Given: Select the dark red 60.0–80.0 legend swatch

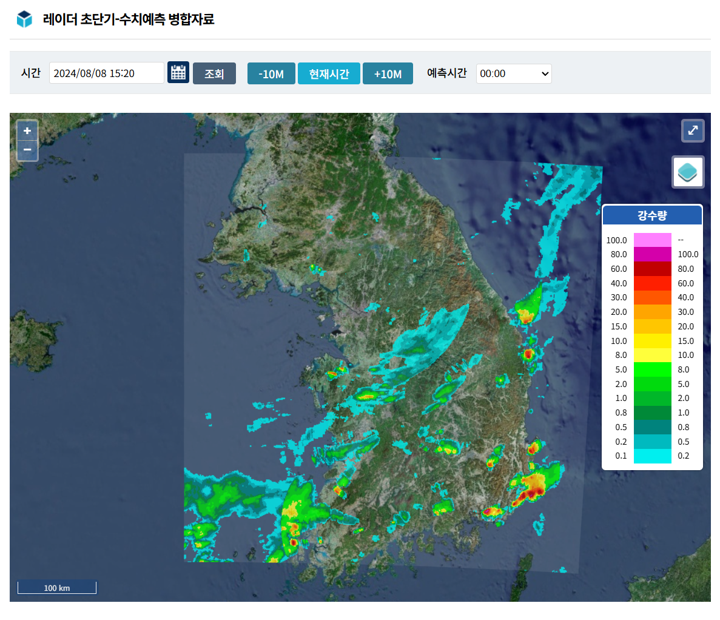Looking at the screenshot, I should [652, 269].
